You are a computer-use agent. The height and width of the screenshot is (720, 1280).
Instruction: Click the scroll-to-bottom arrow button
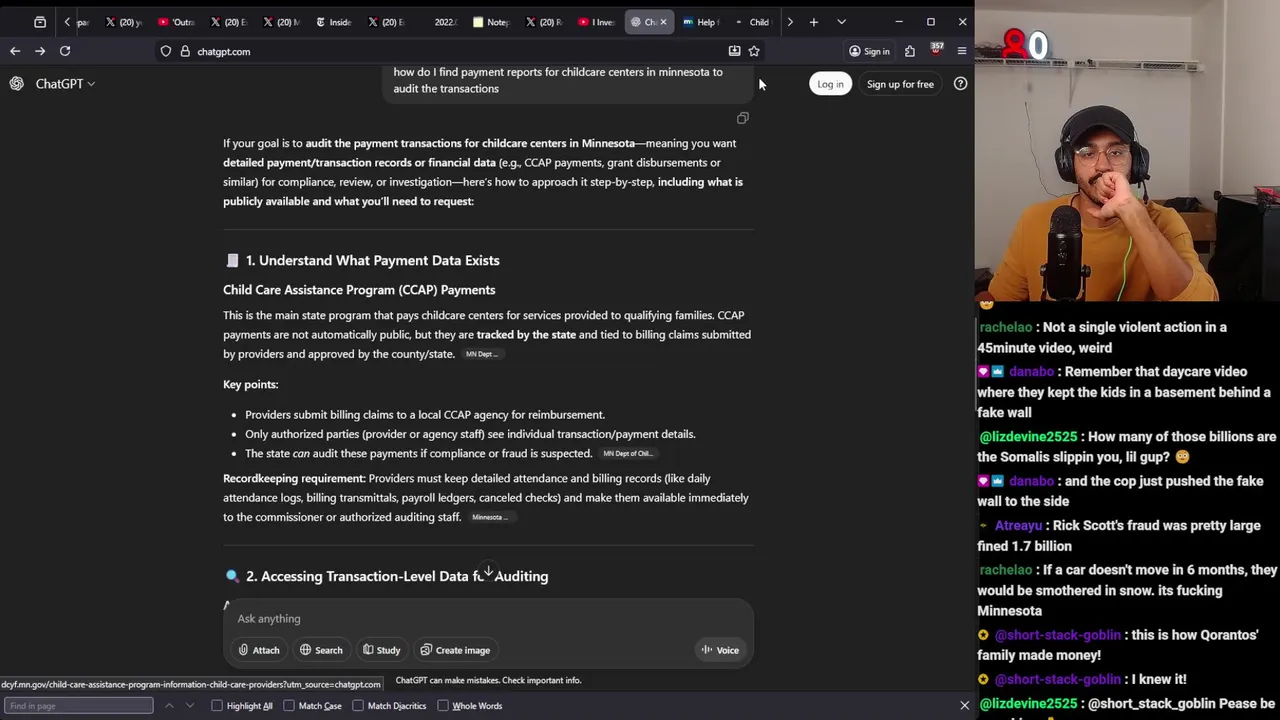pyautogui.click(x=488, y=571)
